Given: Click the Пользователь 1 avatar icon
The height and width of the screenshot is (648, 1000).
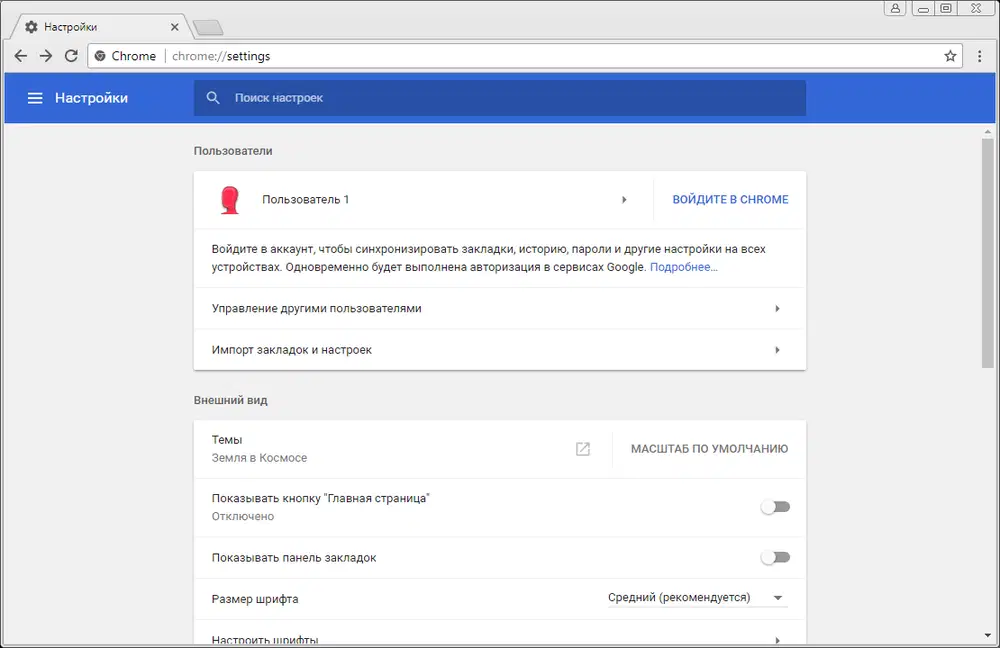Looking at the screenshot, I should [x=230, y=199].
